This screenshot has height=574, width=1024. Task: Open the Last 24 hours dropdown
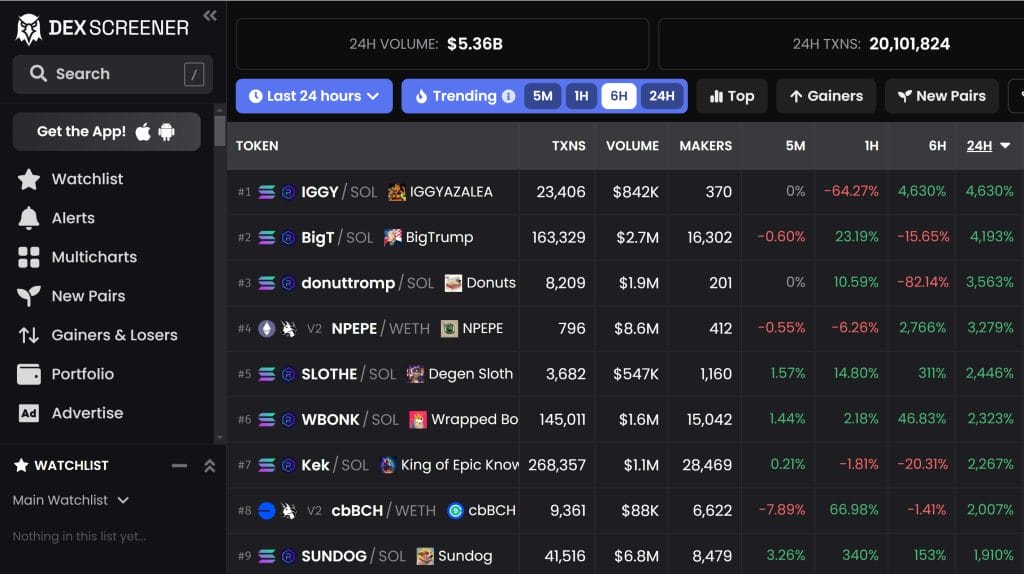[314, 97]
